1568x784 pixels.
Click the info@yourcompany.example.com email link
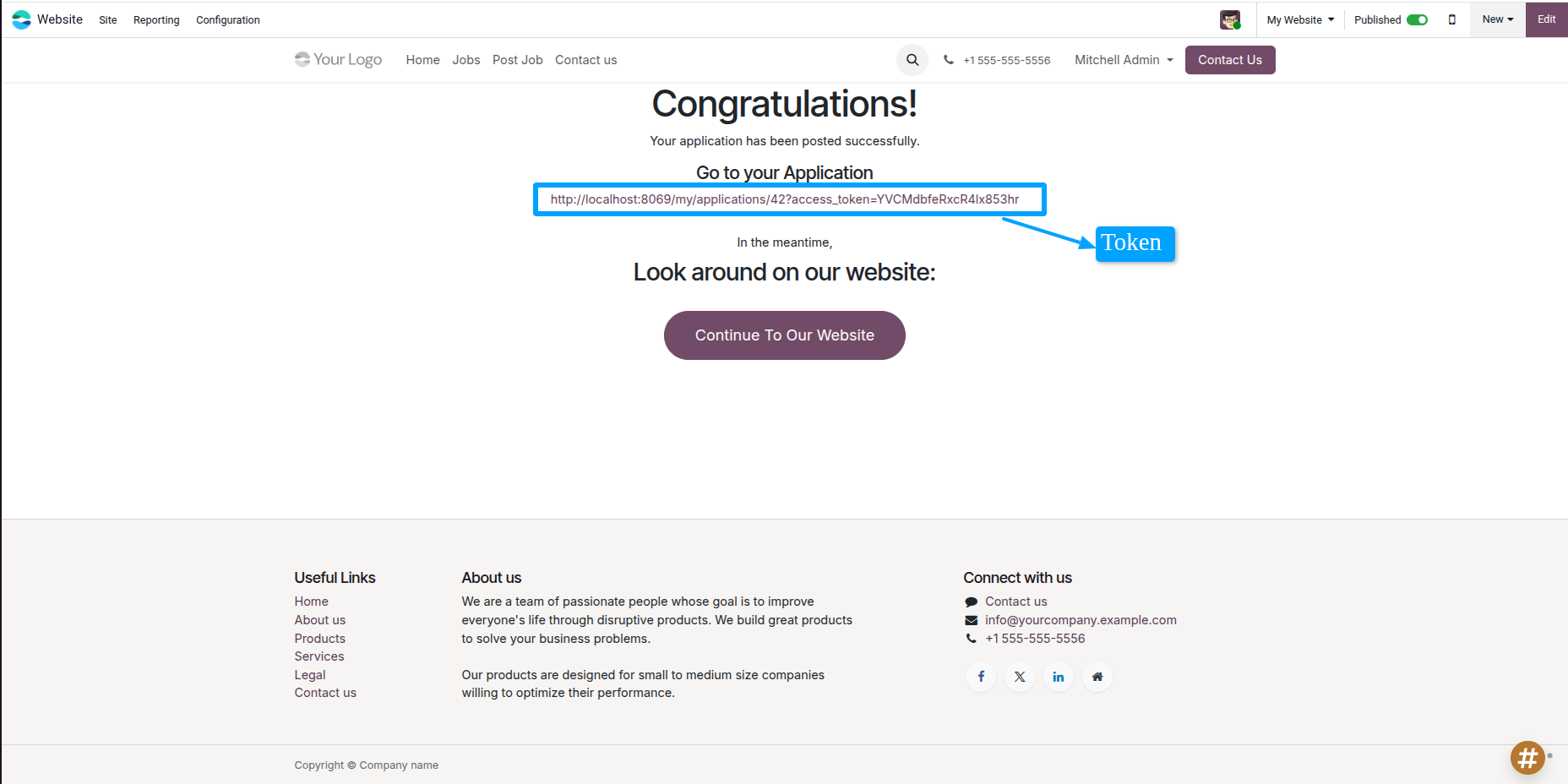pyautogui.click(x=1081, y=620)
